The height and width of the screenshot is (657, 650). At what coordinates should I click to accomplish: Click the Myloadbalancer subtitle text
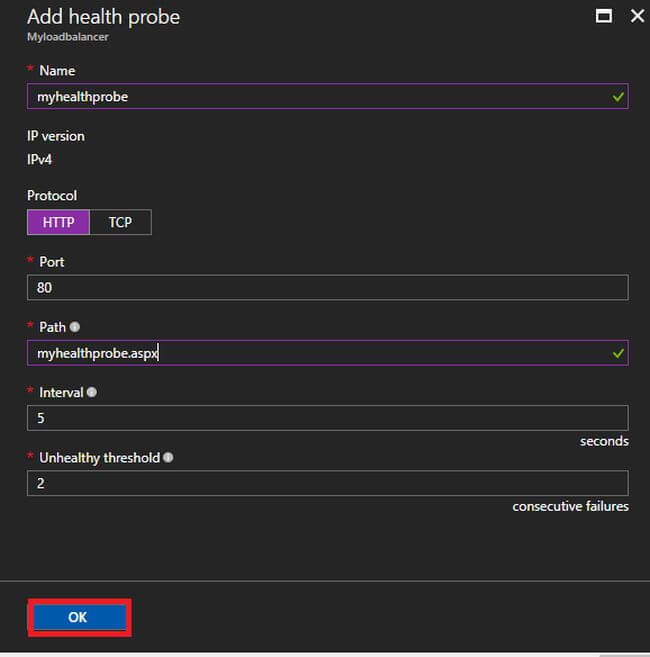click(67, 37)
